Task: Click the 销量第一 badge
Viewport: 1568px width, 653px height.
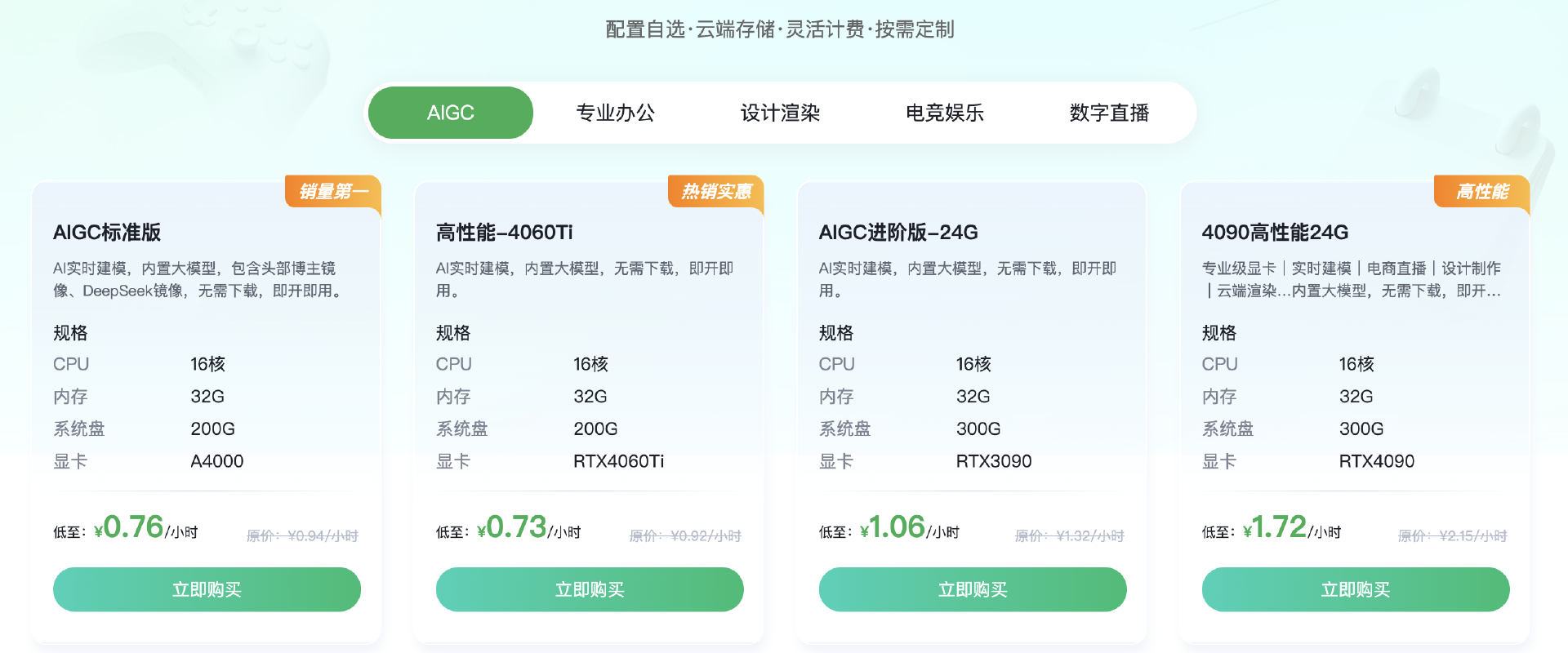Action: 333,192
